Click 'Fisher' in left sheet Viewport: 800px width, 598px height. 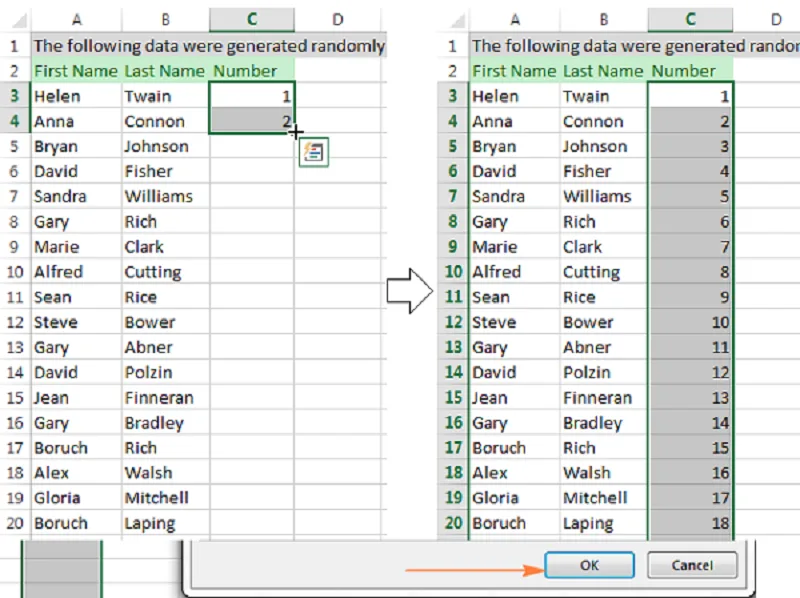coord(148,171)
